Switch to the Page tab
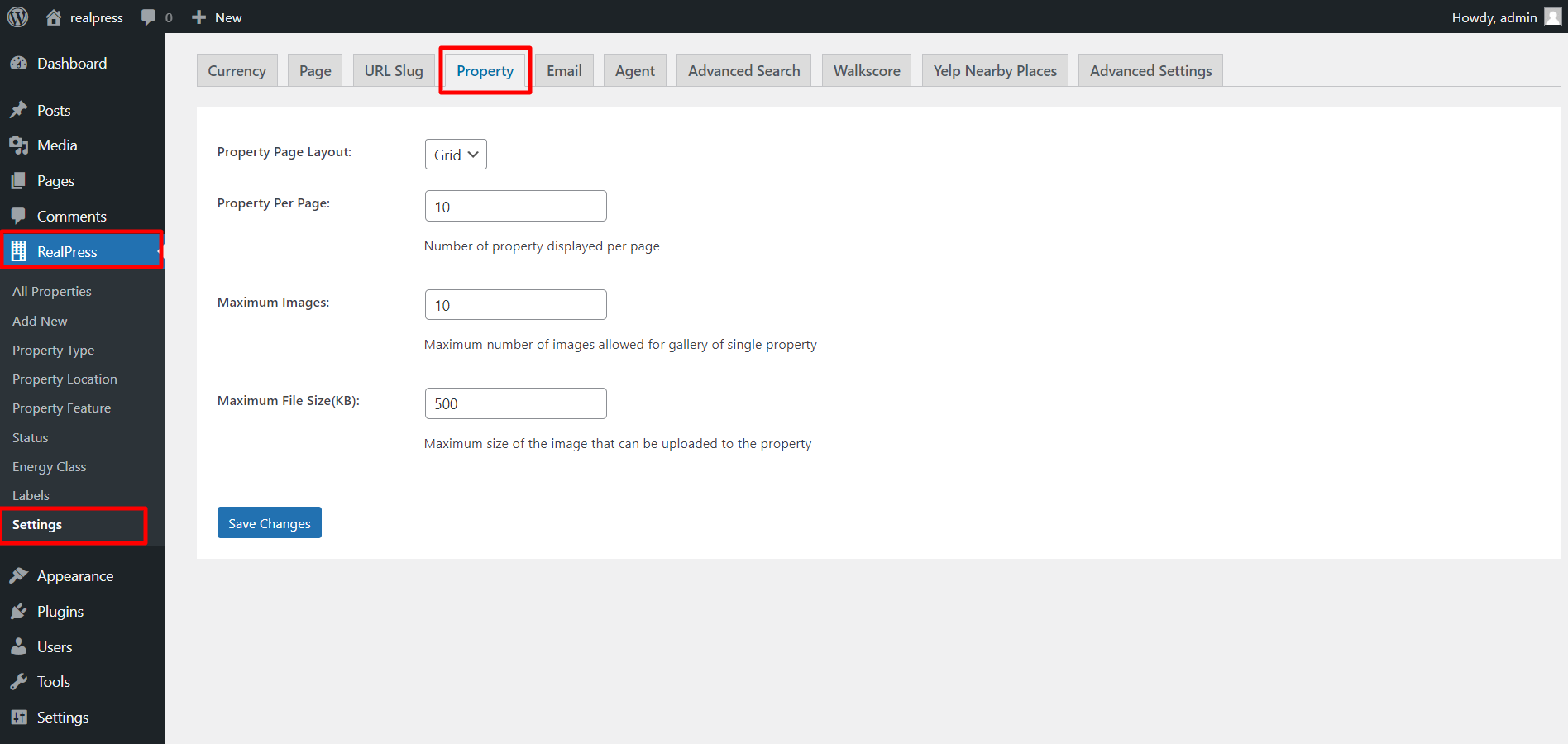The image size is (1568, 744). point(315,71)
